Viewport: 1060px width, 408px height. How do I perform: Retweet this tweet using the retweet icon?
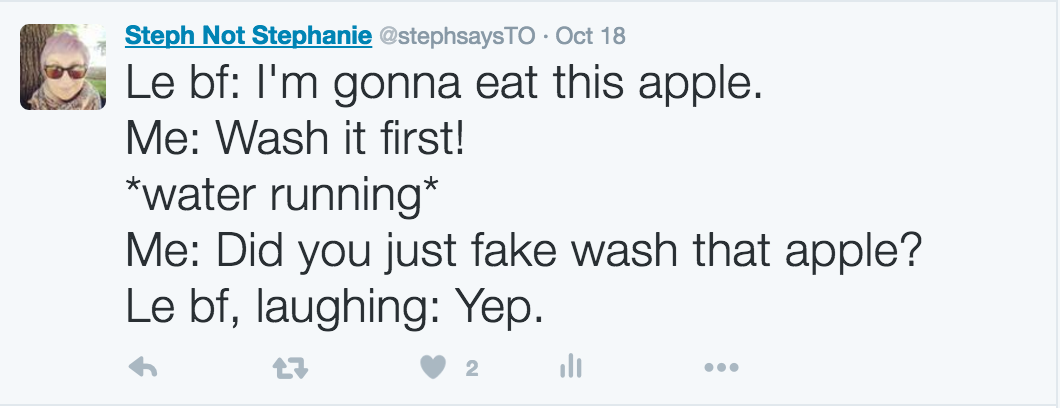[x=290, y=369]
